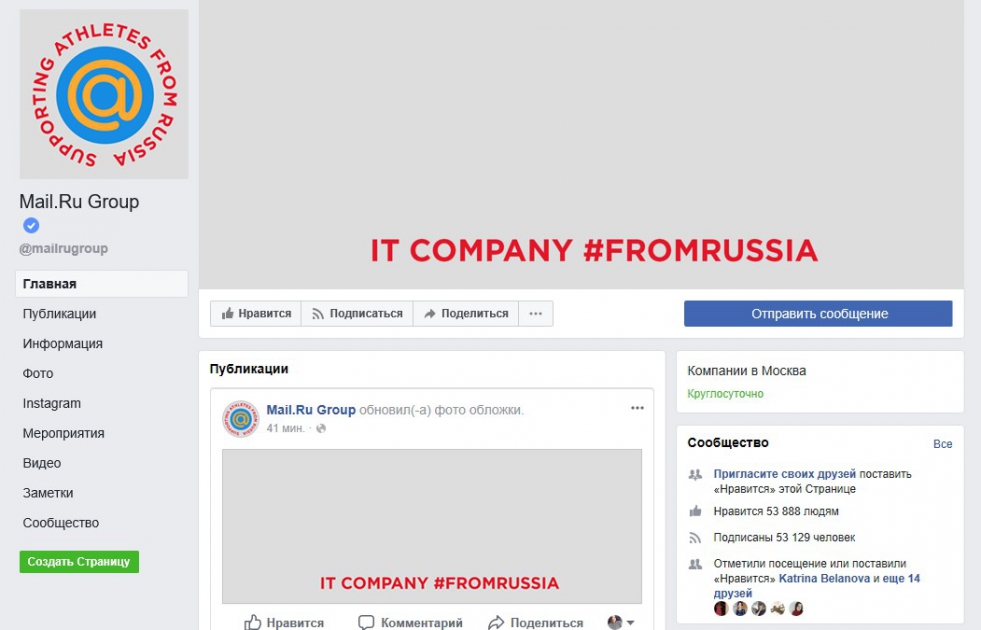Viewport: 981px width, 630px height.
Task: Open the cover photo thumbnail in the post
Action: (432, 526)
